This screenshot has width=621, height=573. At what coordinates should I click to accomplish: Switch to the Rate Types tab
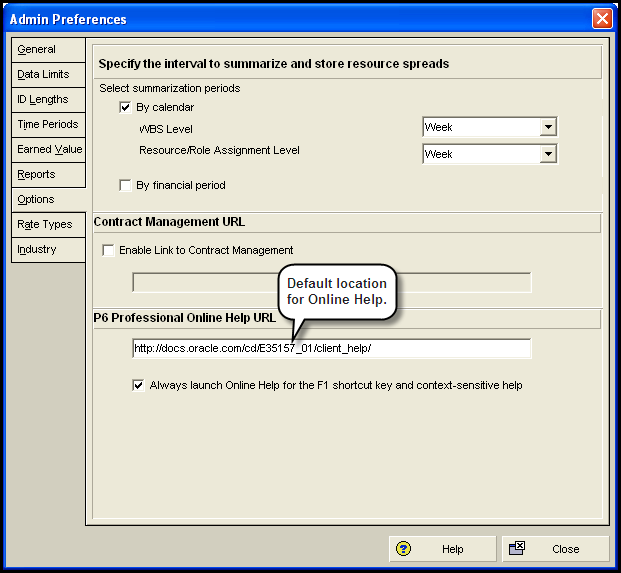(x=48, y=225)
